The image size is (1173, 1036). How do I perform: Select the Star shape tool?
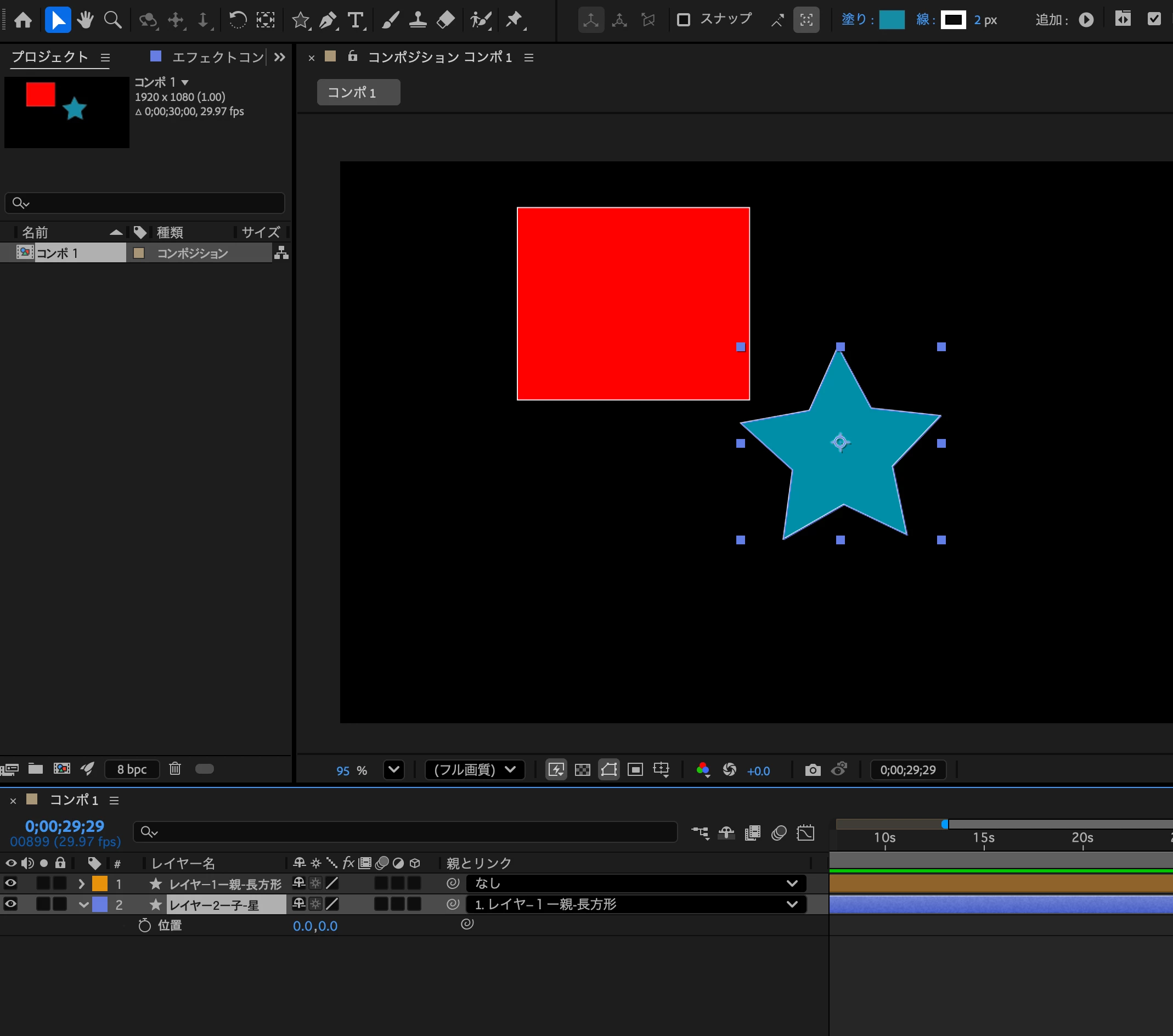(300, 21)
